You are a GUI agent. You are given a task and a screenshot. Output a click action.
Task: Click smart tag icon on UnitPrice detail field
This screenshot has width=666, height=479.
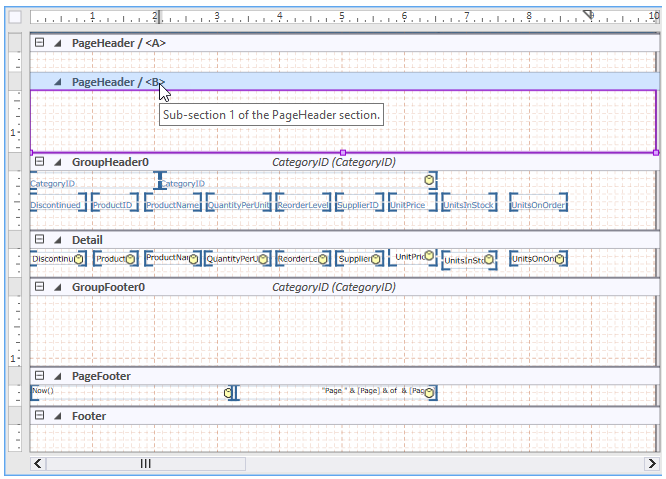point(430,257)
